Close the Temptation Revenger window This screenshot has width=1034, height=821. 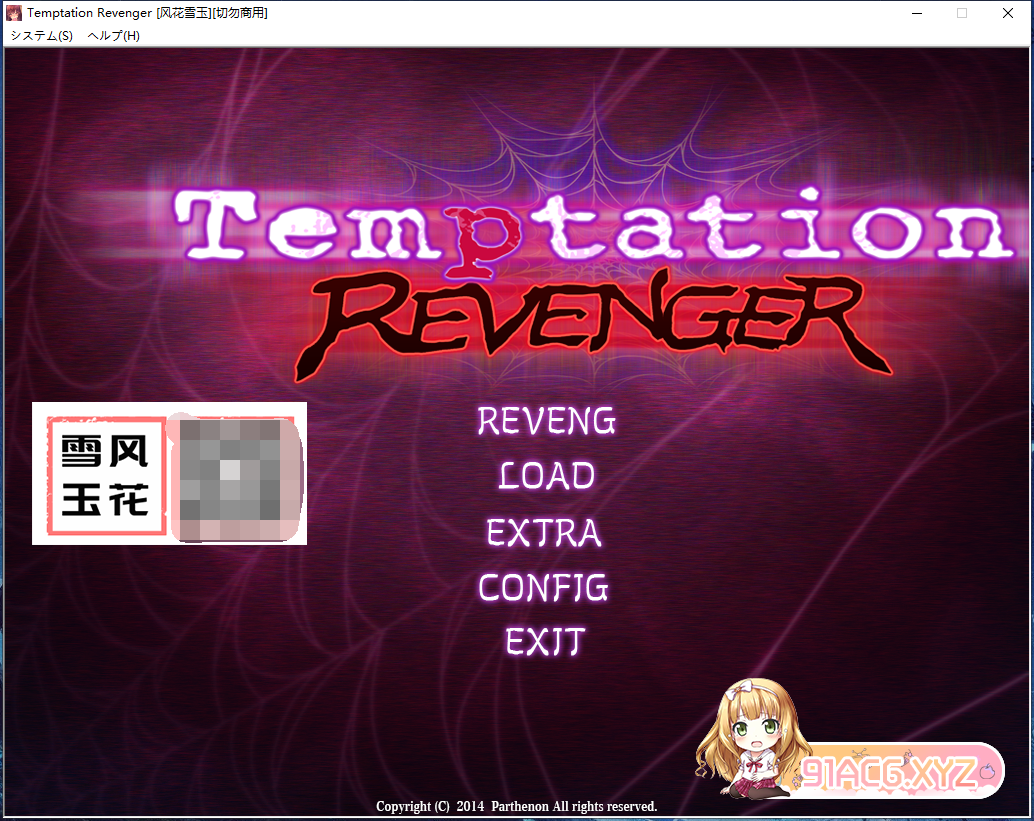[x=1008, y=13]
